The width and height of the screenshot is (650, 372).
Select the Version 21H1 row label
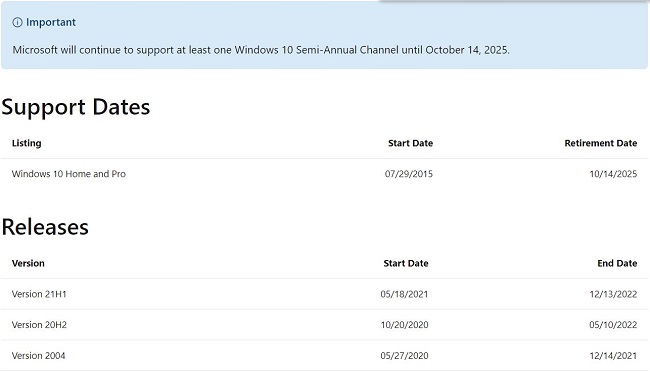[39, 294]
